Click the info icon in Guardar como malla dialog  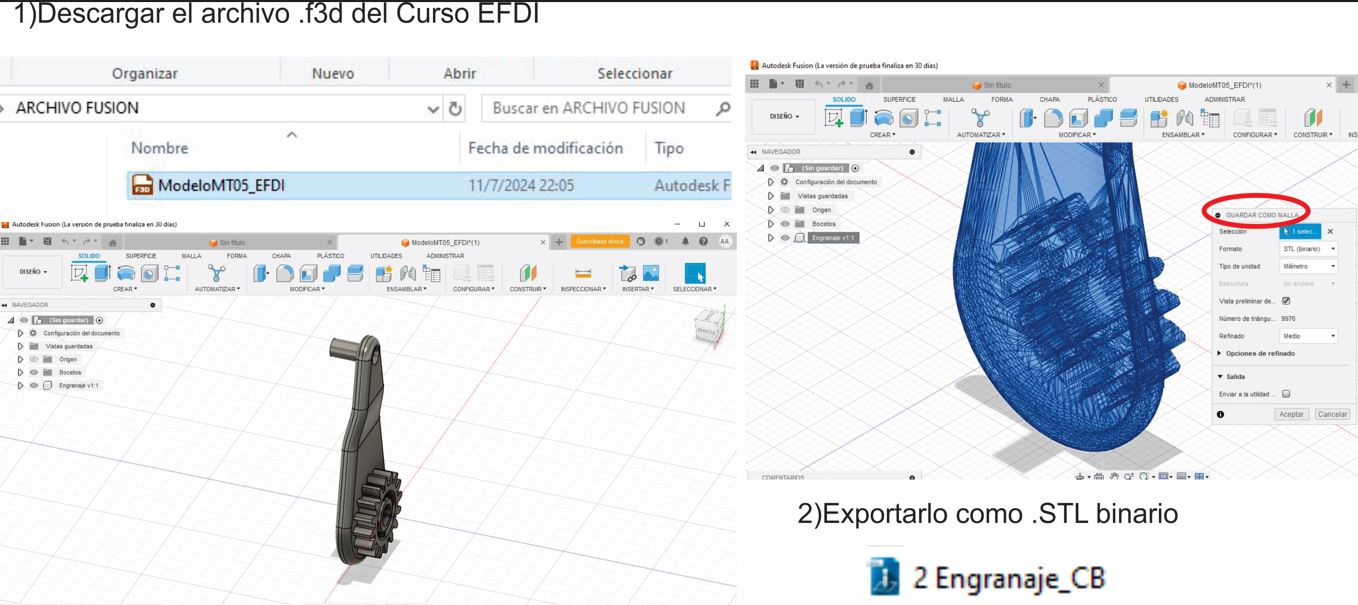pos(1221,414)
